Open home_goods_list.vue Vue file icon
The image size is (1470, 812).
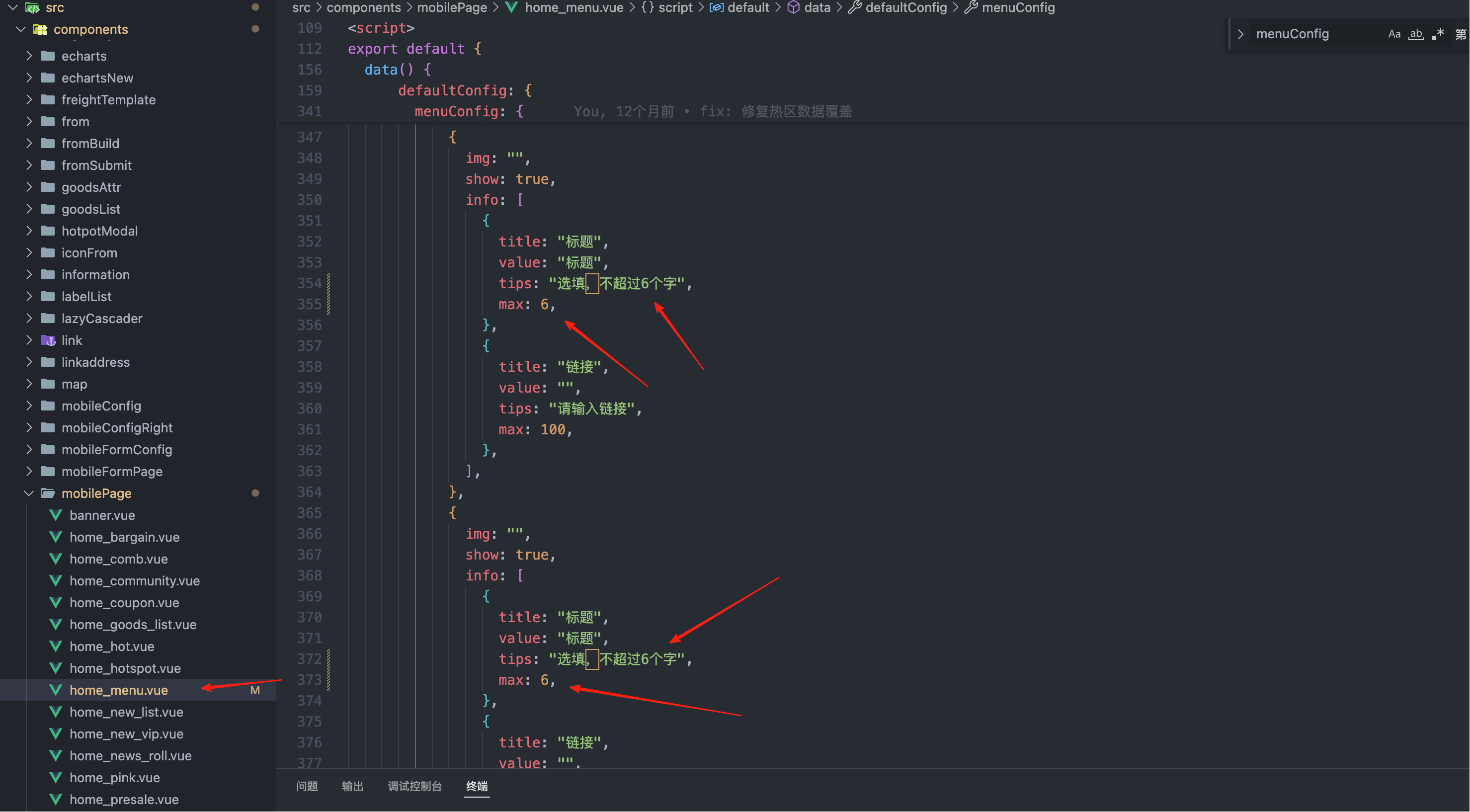55,625
